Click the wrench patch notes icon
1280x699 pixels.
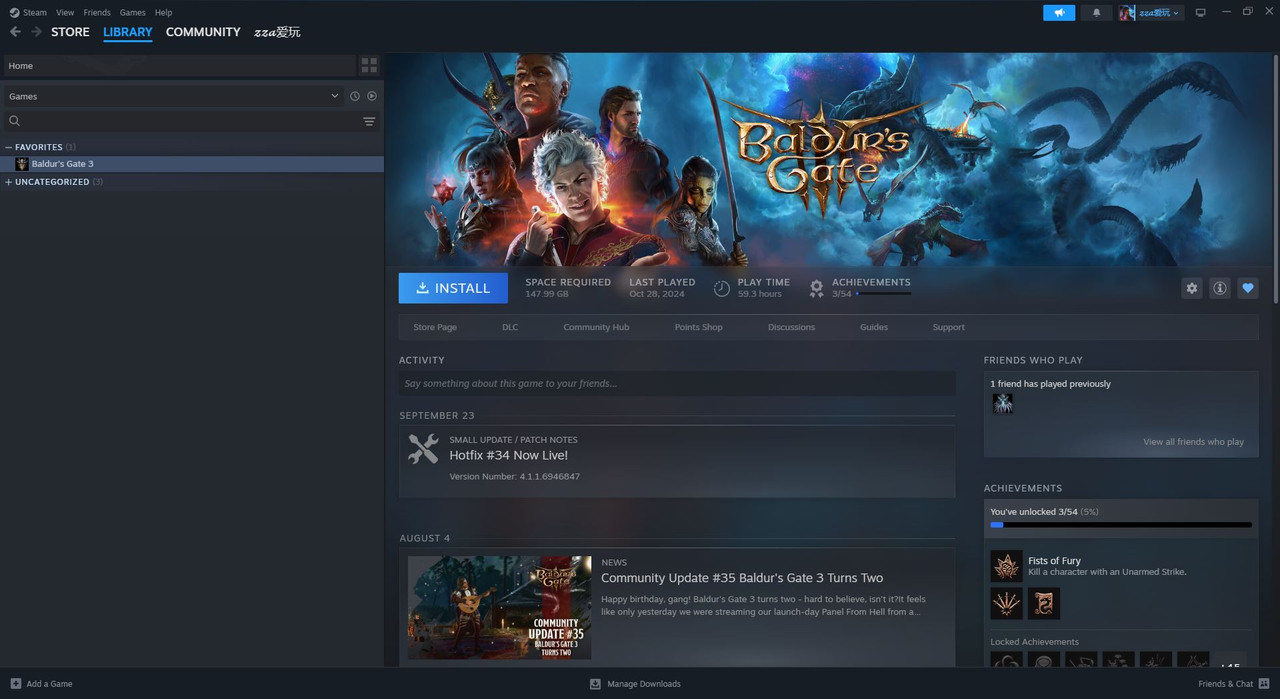[x=423, y=449]
